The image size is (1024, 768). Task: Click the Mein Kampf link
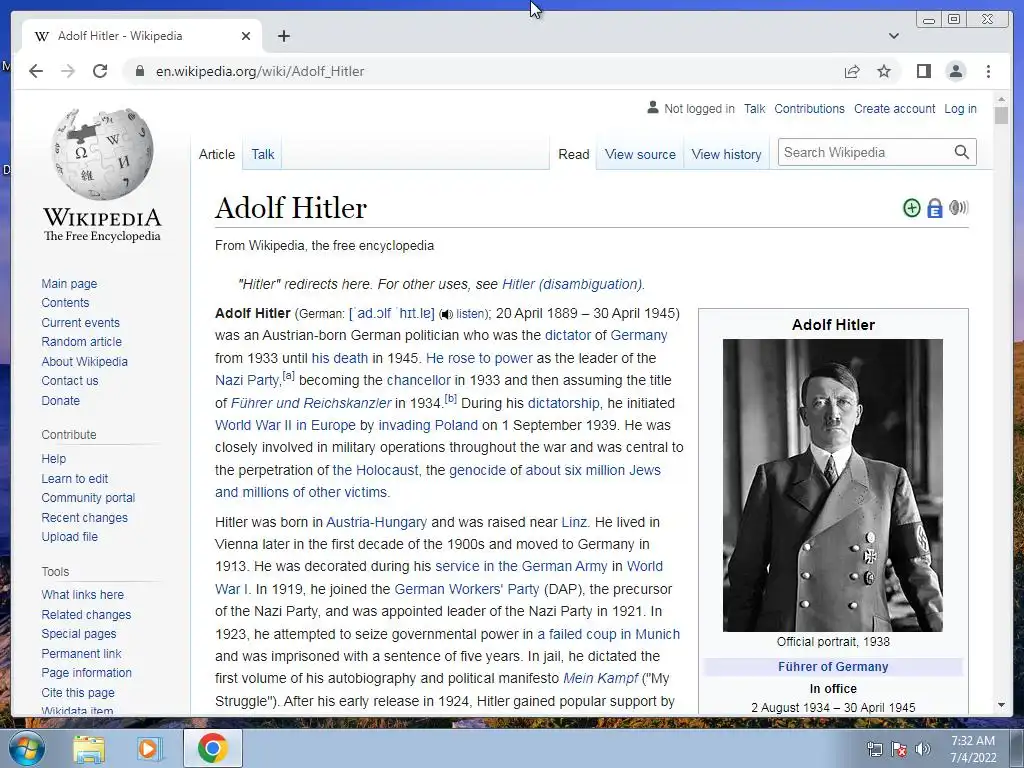click(x=600, y=679)
